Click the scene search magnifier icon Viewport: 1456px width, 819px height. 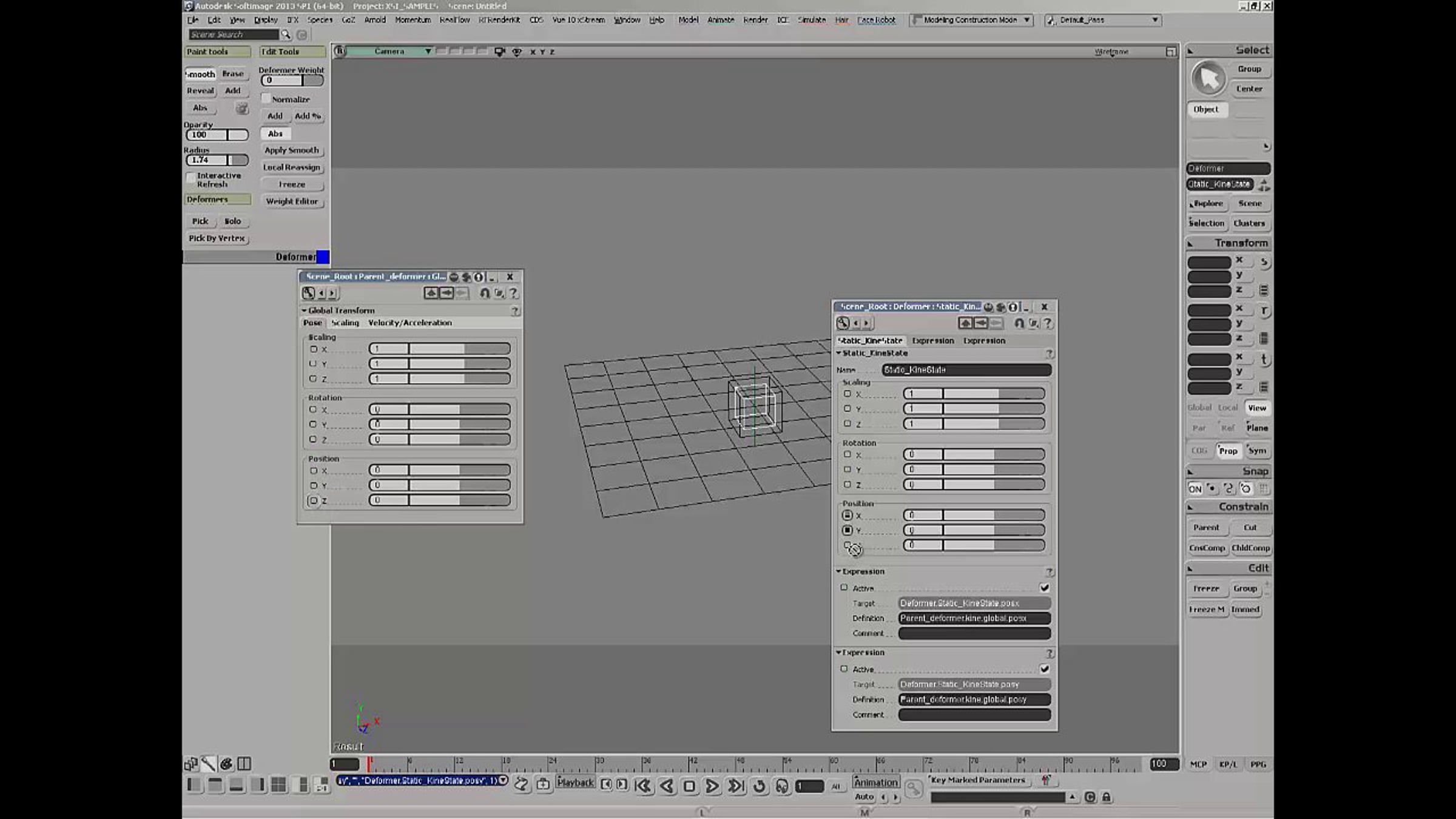[286, 35]
